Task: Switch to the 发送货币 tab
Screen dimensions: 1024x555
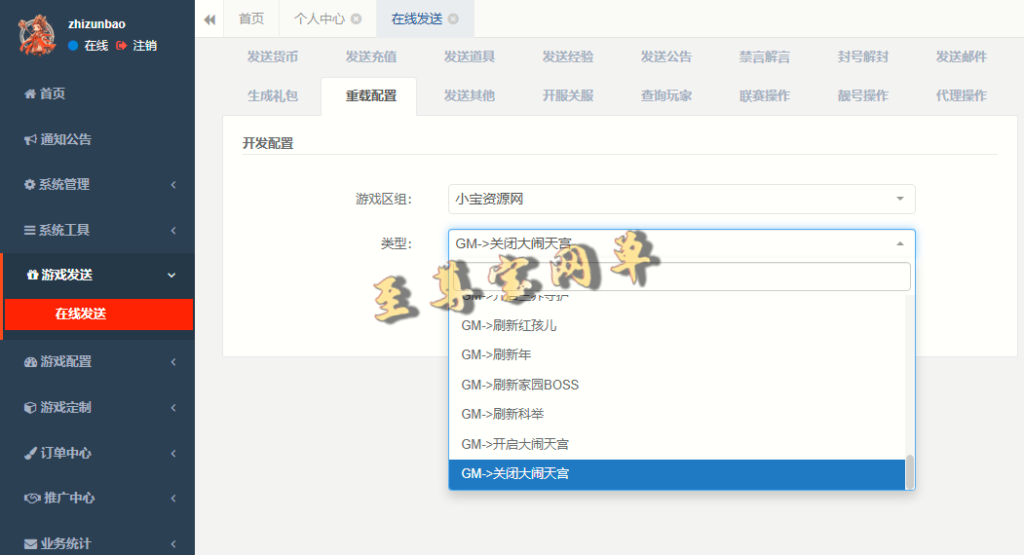Action: [272, 57]
